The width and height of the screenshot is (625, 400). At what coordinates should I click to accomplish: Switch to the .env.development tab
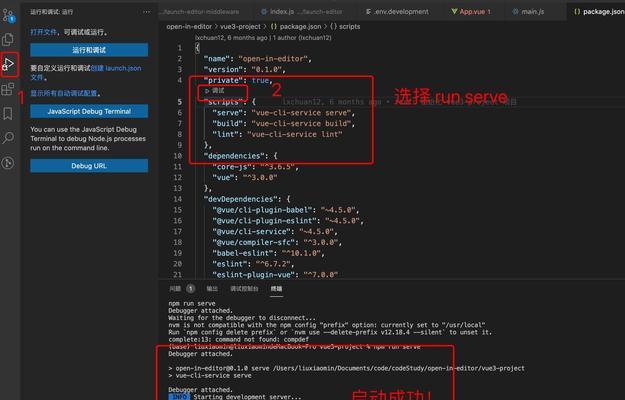397,12
